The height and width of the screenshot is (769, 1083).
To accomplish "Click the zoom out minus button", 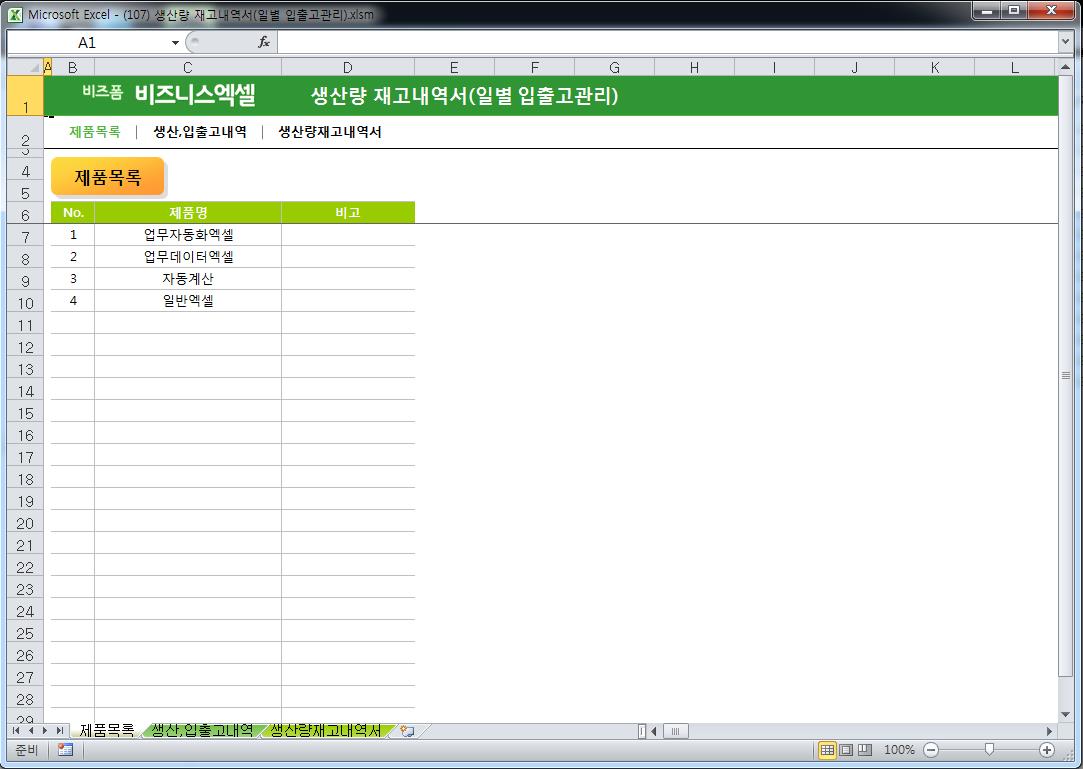I will [931, 750].
